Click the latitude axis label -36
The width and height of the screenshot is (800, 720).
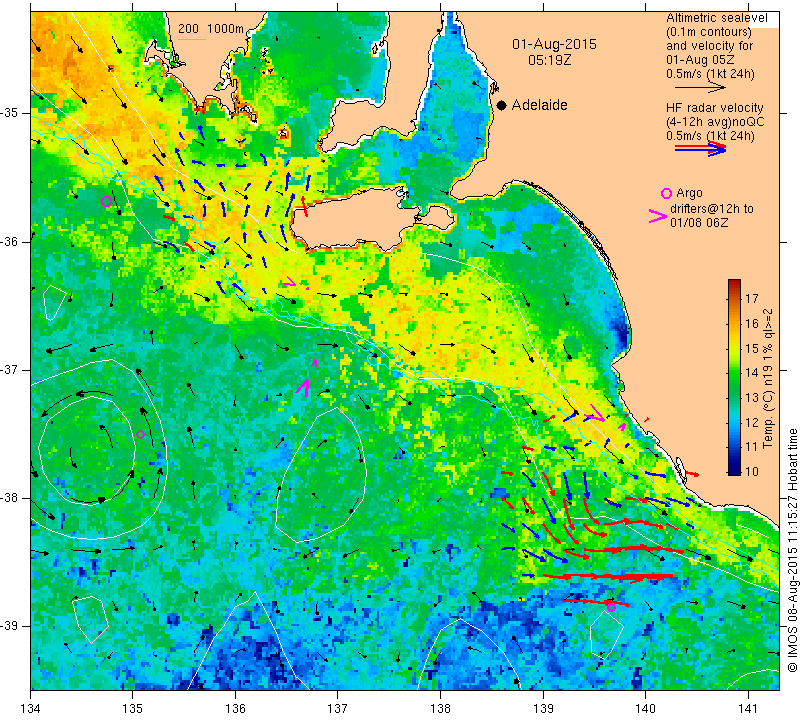(x=10, y=241)
